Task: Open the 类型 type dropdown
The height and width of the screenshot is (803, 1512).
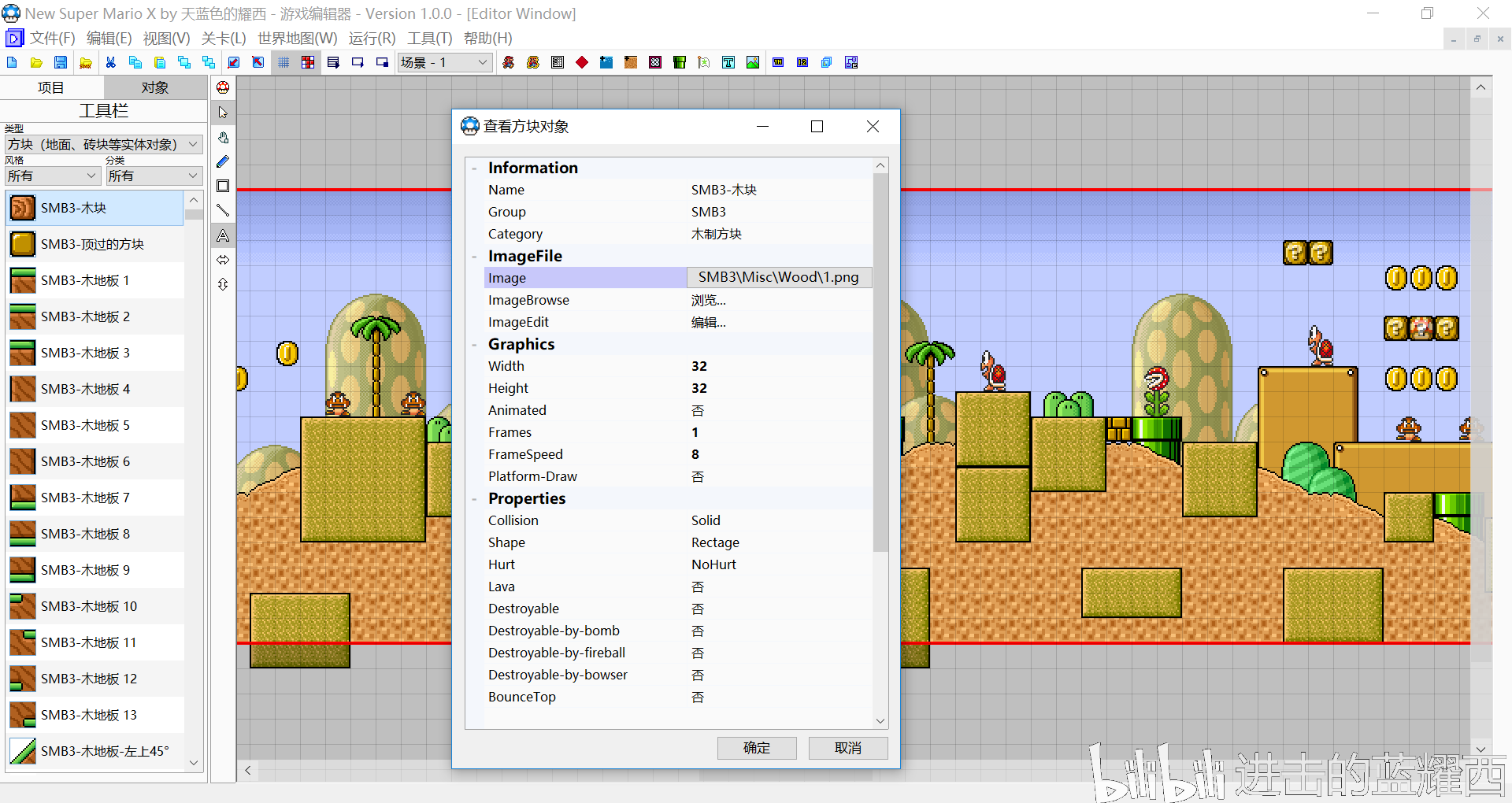Action: 104,144
